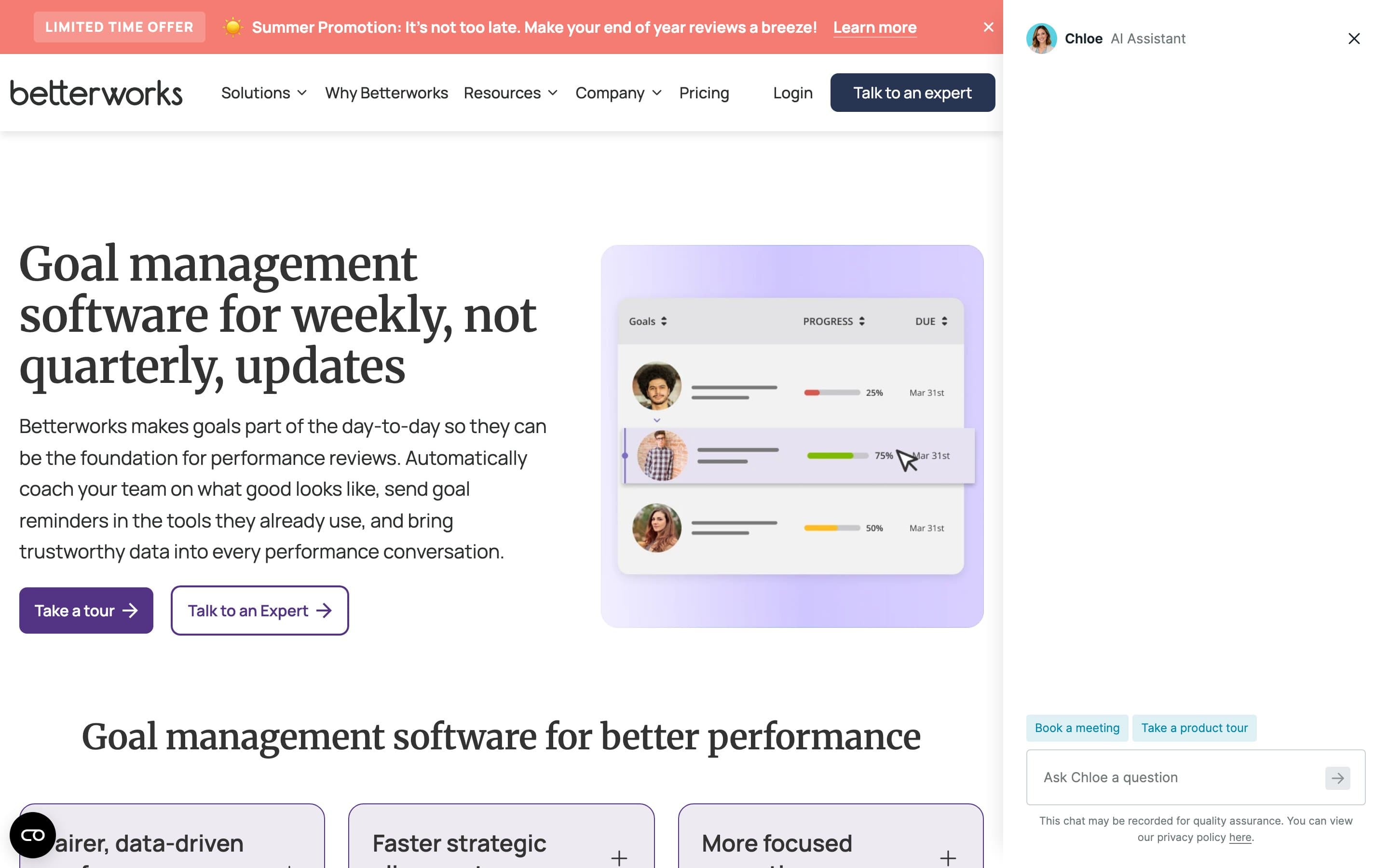Click the Take a tour button

pos(86,610)
